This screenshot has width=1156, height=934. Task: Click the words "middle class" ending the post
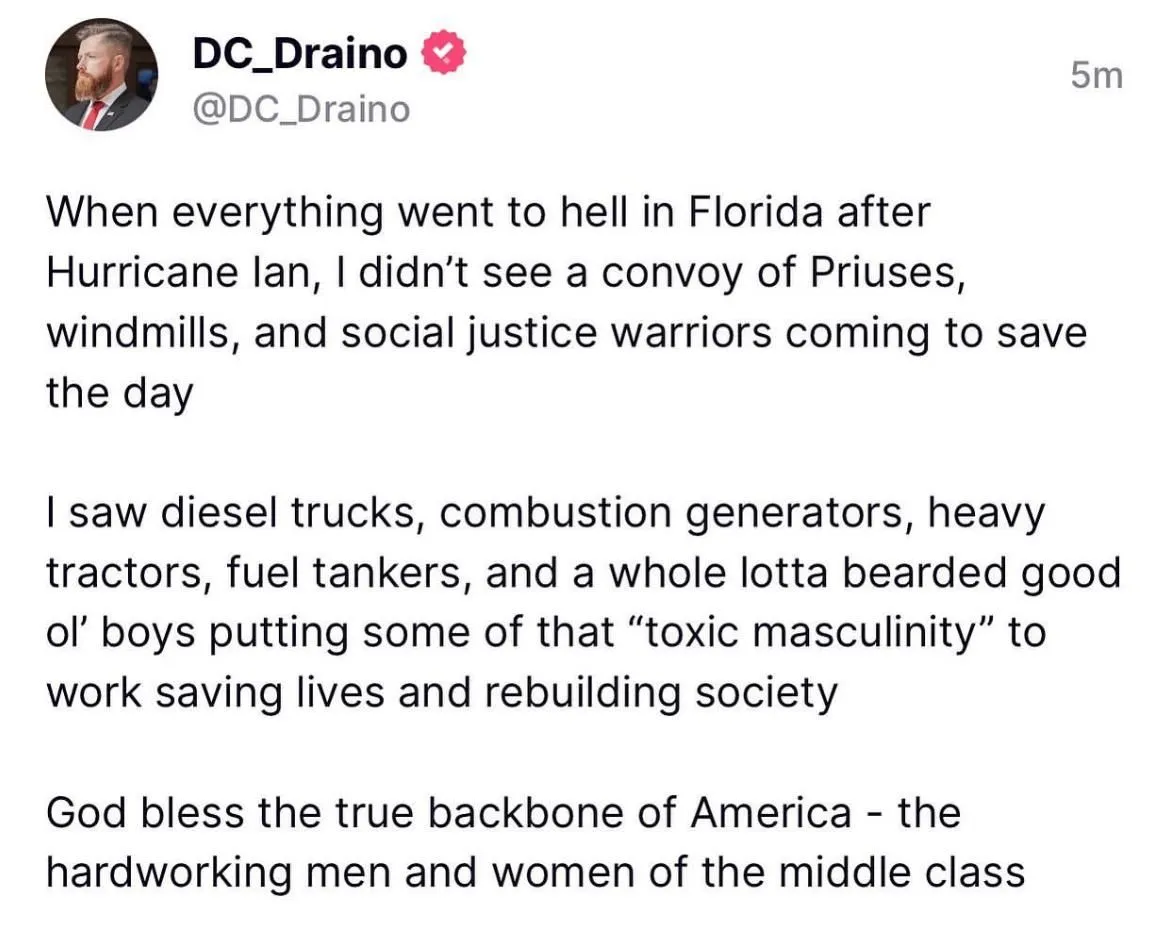pos(902,872)
